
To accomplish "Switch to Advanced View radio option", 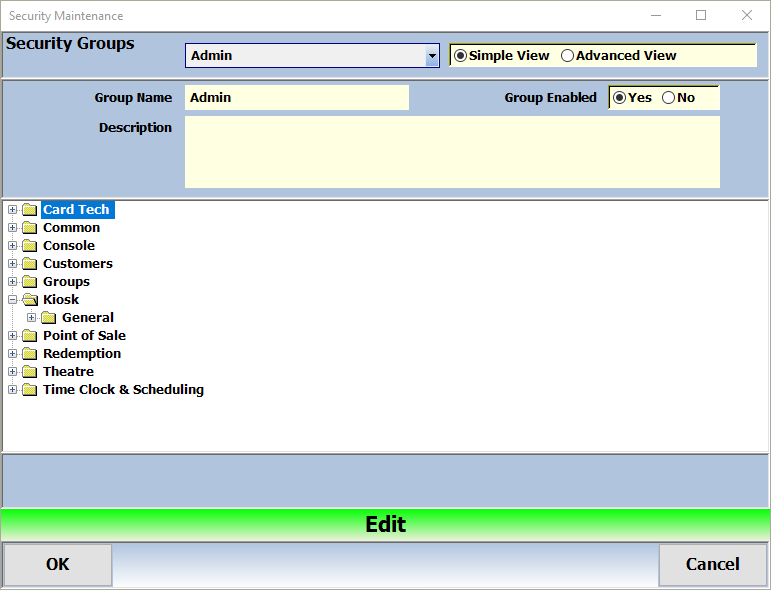I will [568, 56].
